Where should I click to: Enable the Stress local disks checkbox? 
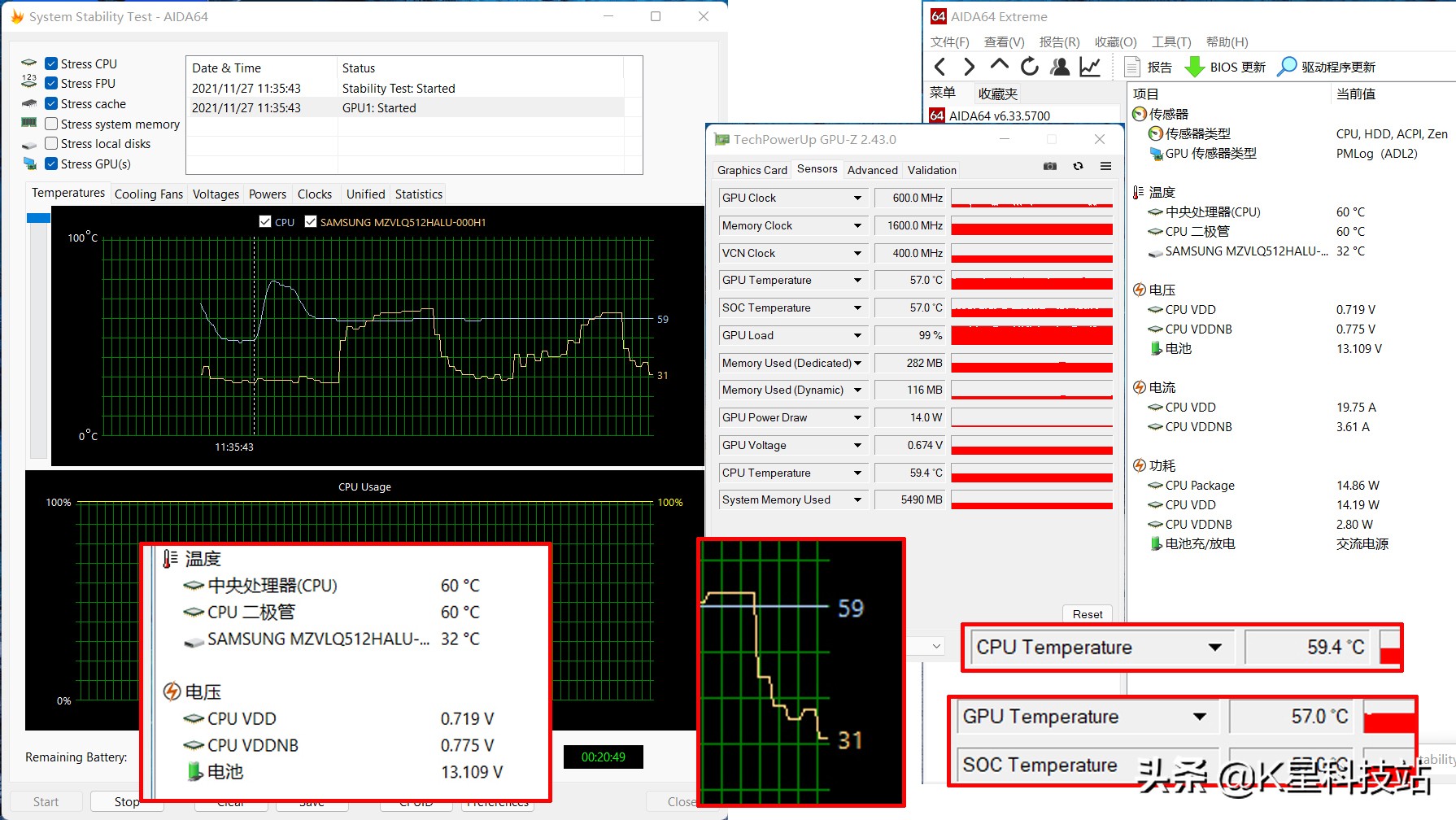click(x=51, y=143)
